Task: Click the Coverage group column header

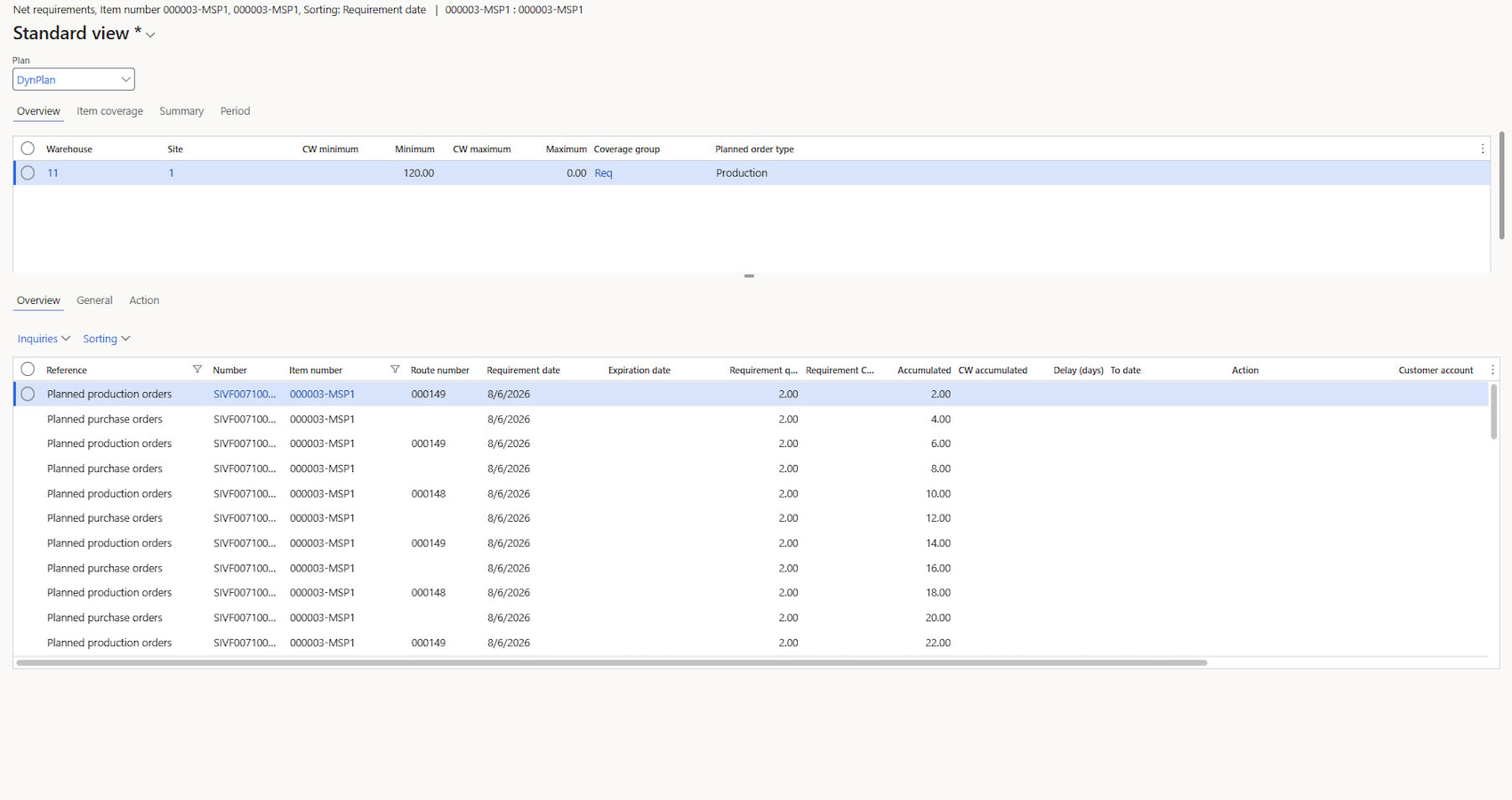Action: [x=627, y=149]
